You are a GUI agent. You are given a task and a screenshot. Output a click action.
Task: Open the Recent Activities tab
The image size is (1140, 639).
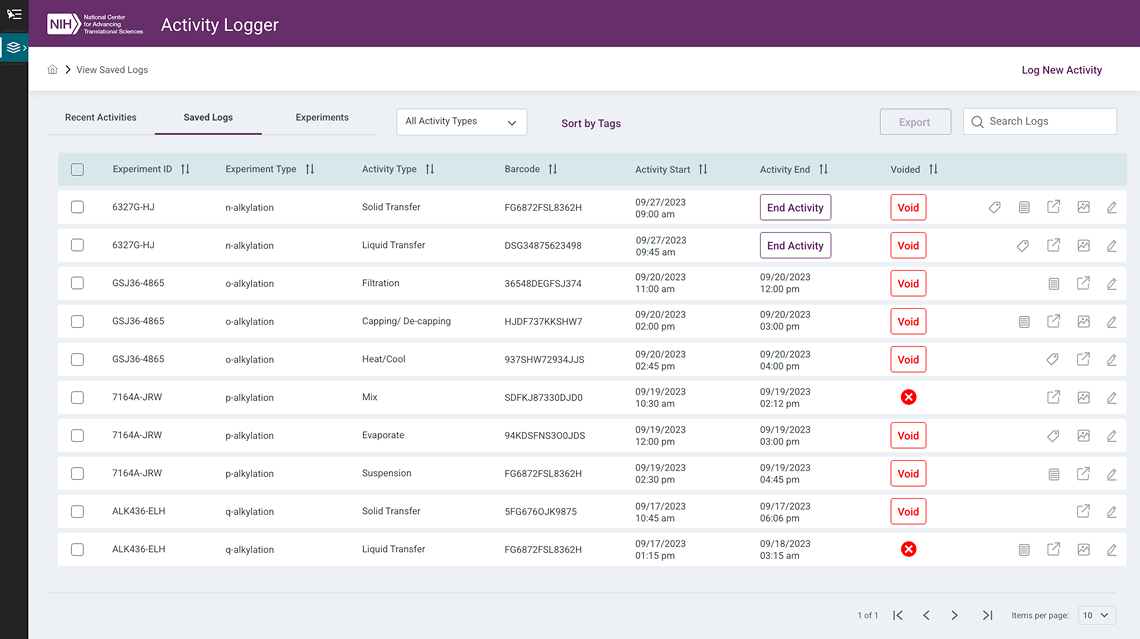point(100,117)
